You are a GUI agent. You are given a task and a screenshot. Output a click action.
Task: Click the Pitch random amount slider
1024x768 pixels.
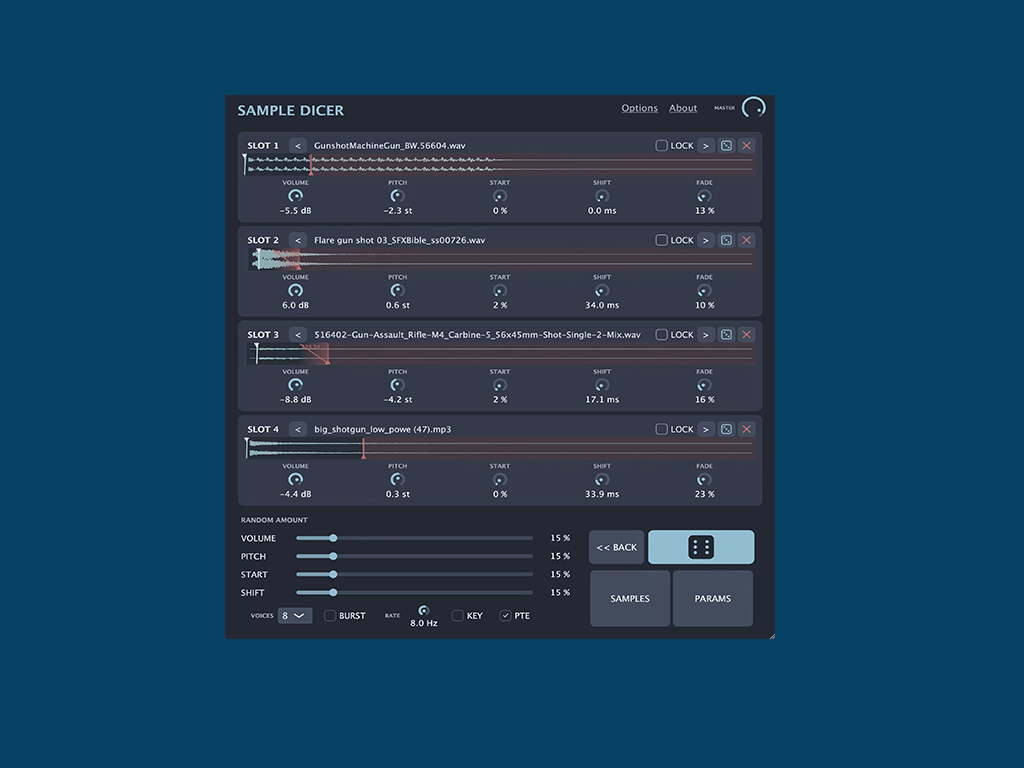tap(414, 556)
